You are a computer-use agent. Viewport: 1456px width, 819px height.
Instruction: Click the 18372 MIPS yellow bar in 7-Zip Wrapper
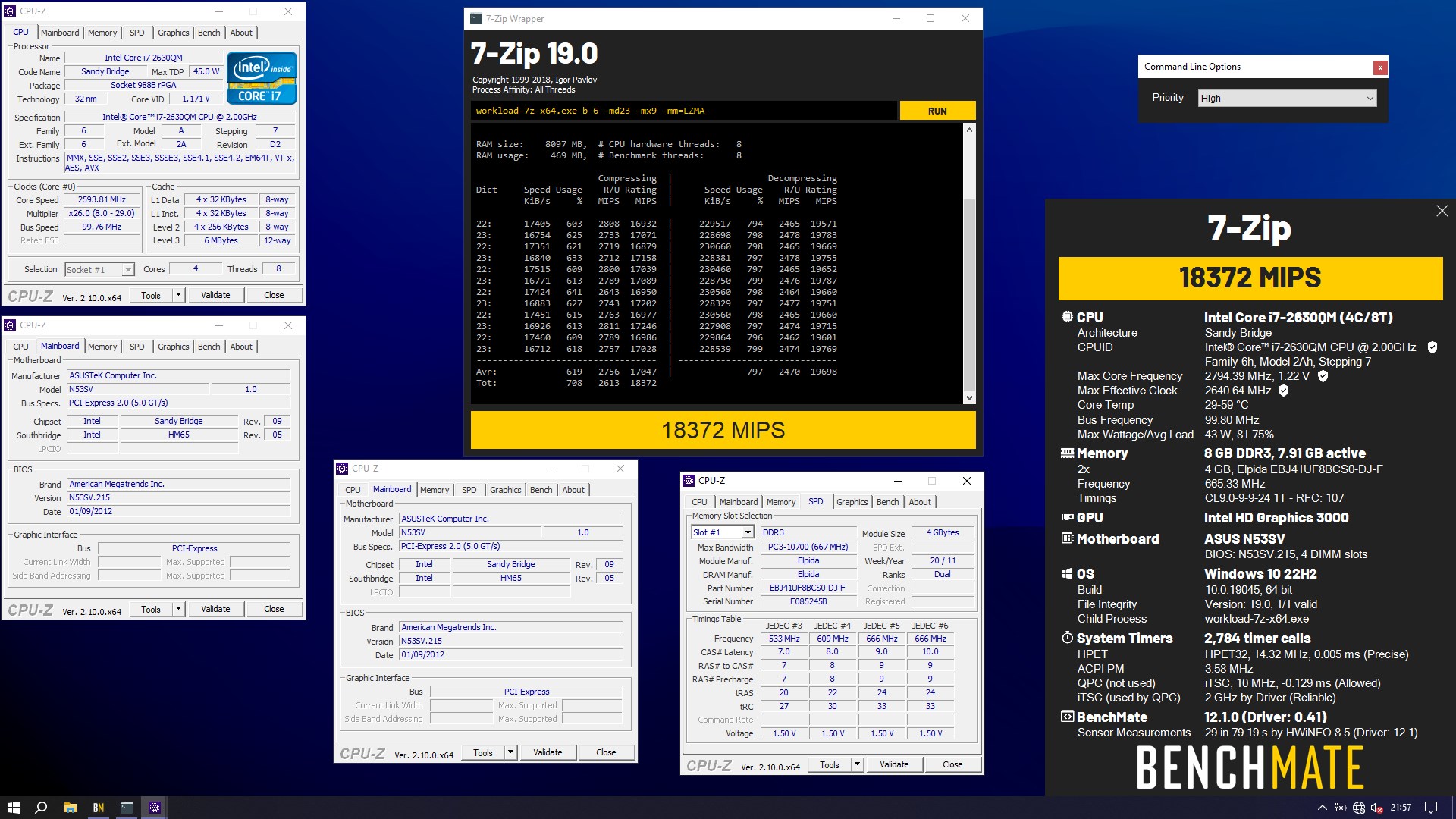723,430
